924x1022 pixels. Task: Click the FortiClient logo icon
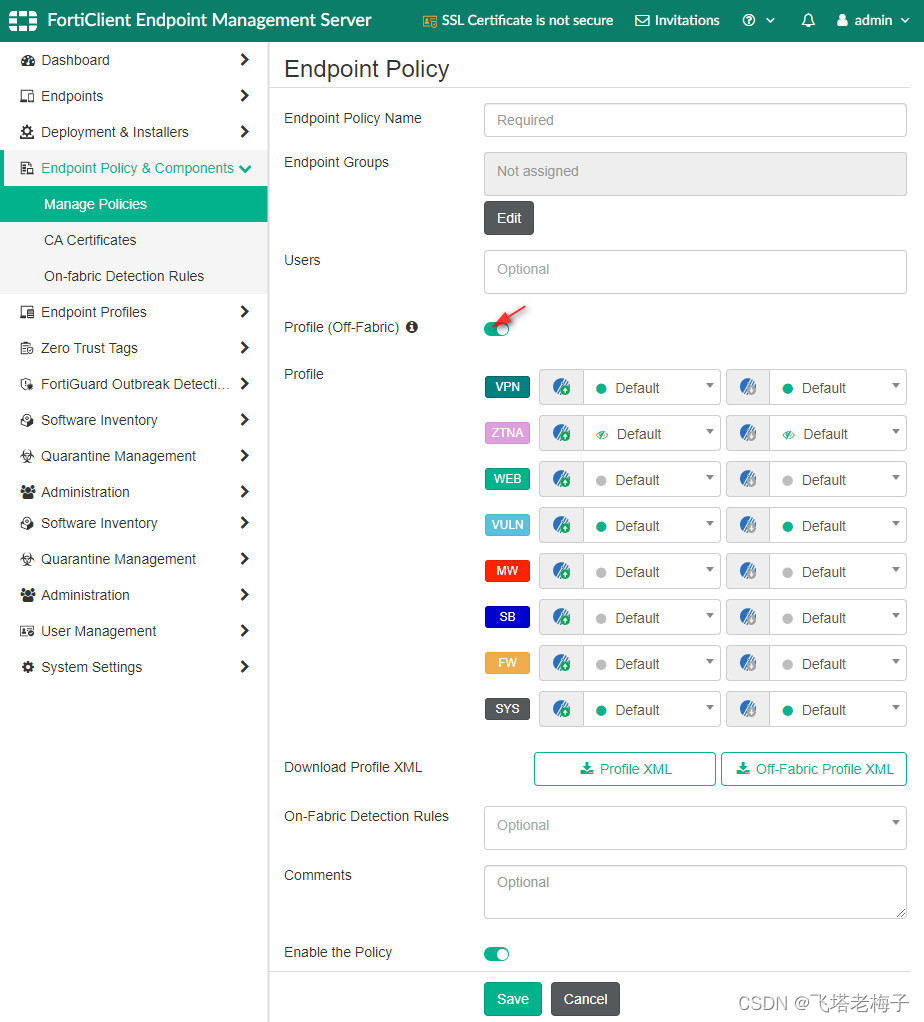(x=23, y=21)
